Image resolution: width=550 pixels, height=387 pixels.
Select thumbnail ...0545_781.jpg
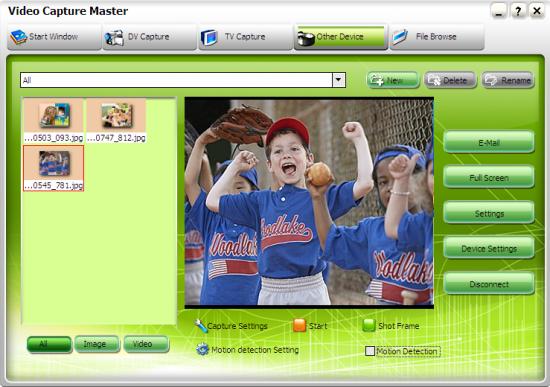(54, 168)
